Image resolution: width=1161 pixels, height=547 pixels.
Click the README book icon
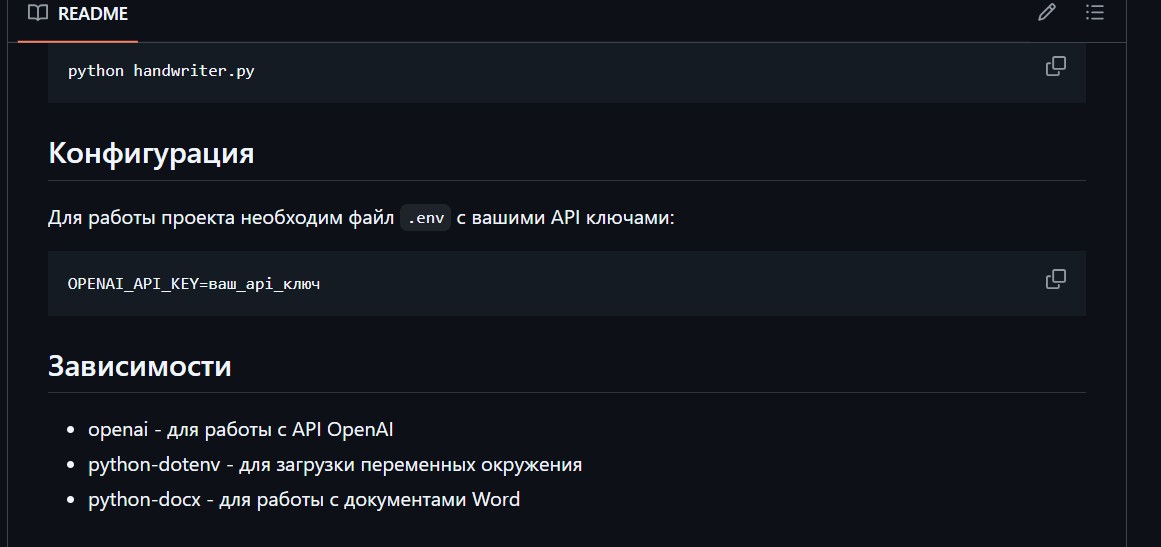(38, 13)
